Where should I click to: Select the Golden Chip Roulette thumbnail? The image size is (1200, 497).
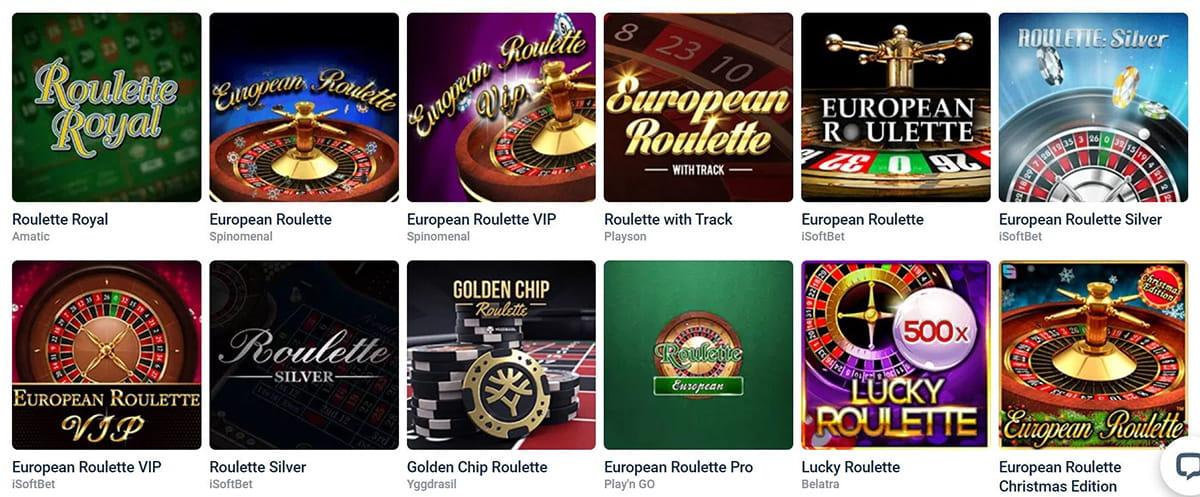click(501, 355)
